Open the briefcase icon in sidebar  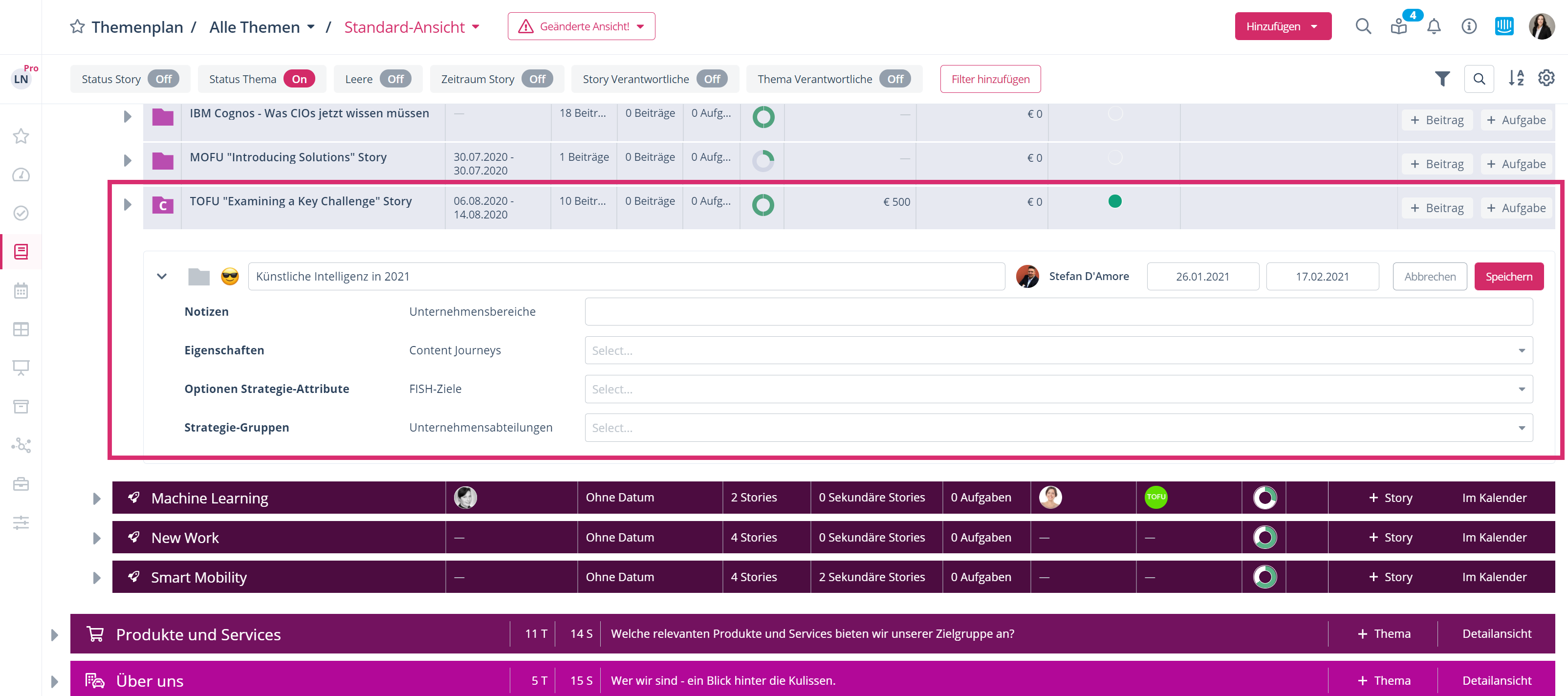21,484
